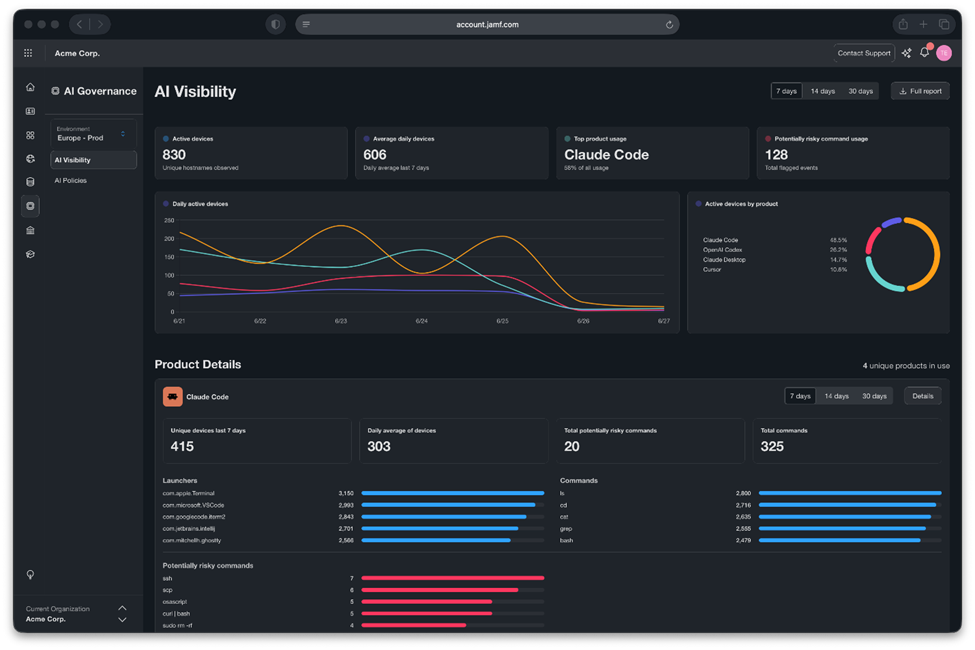Viewport: 975px width, 650px height.
Task: Click the Potentially risky command usage 128 card
Action: (x=853, y=153)
